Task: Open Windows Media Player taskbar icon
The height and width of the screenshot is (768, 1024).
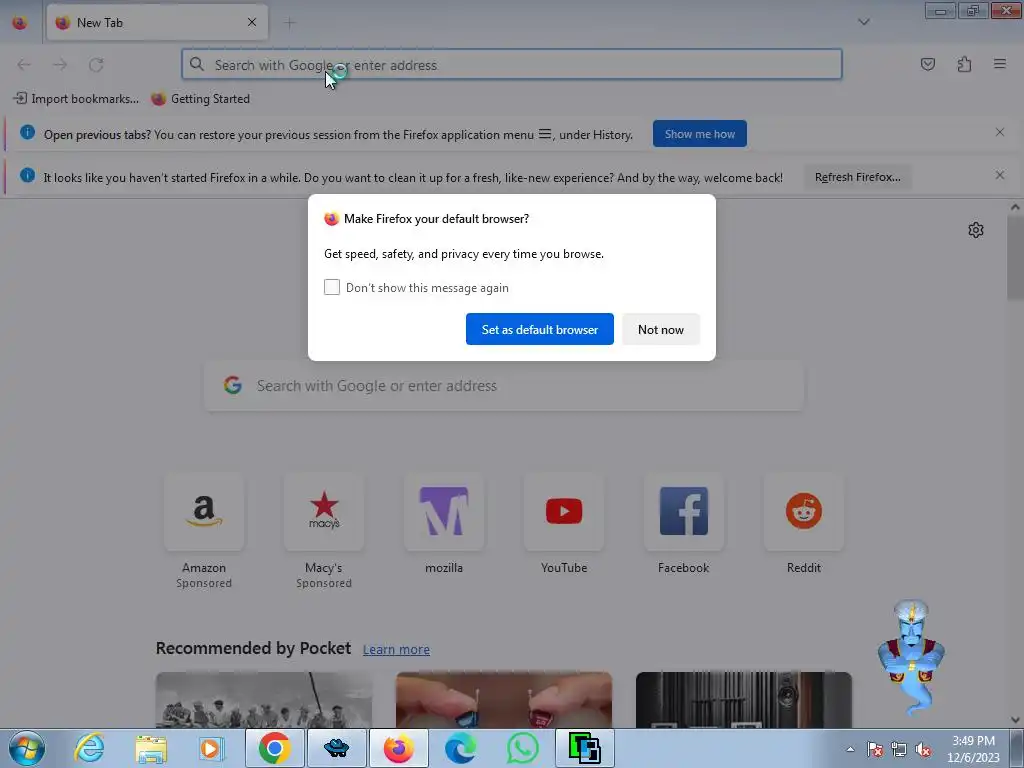Action: pos(212,748)
